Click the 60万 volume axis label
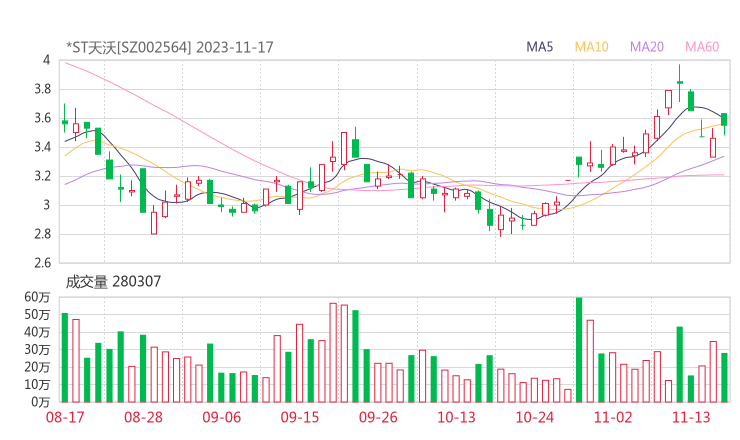Viewport: 740px width, 440px height. pyautogui.click(x=37, y=297)
